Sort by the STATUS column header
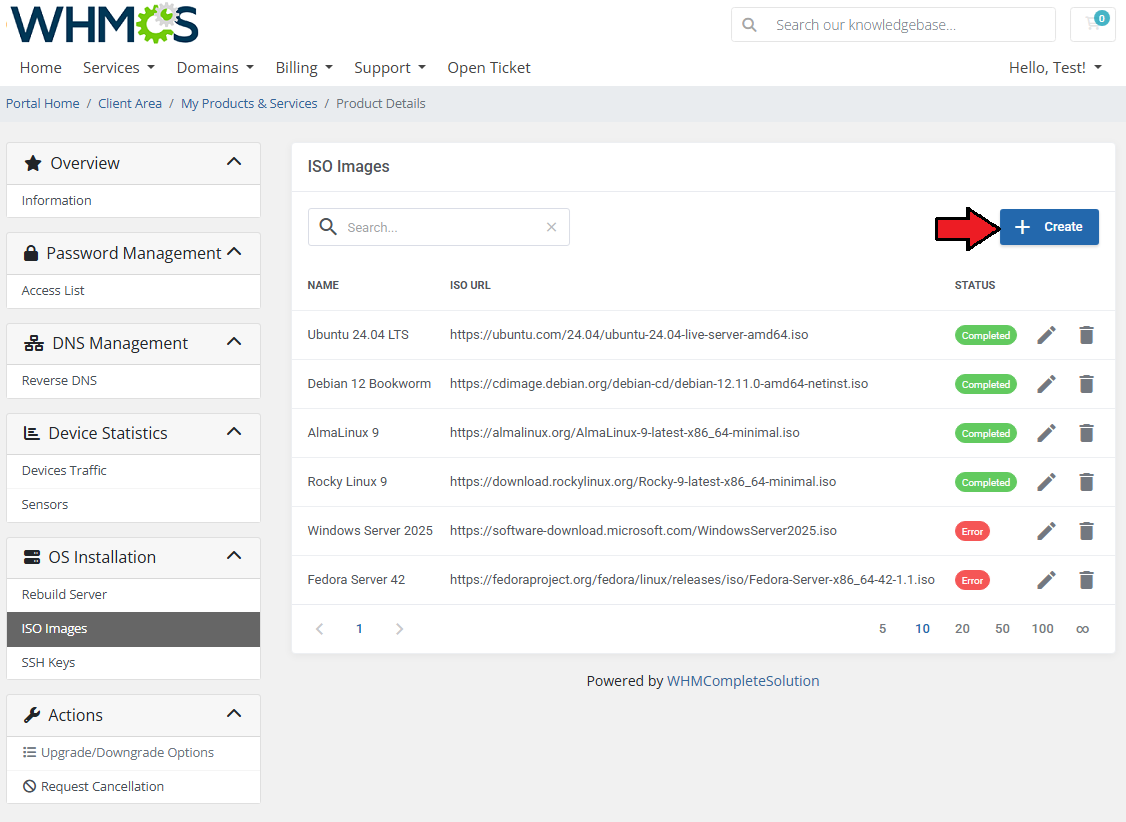 (974, 285)
